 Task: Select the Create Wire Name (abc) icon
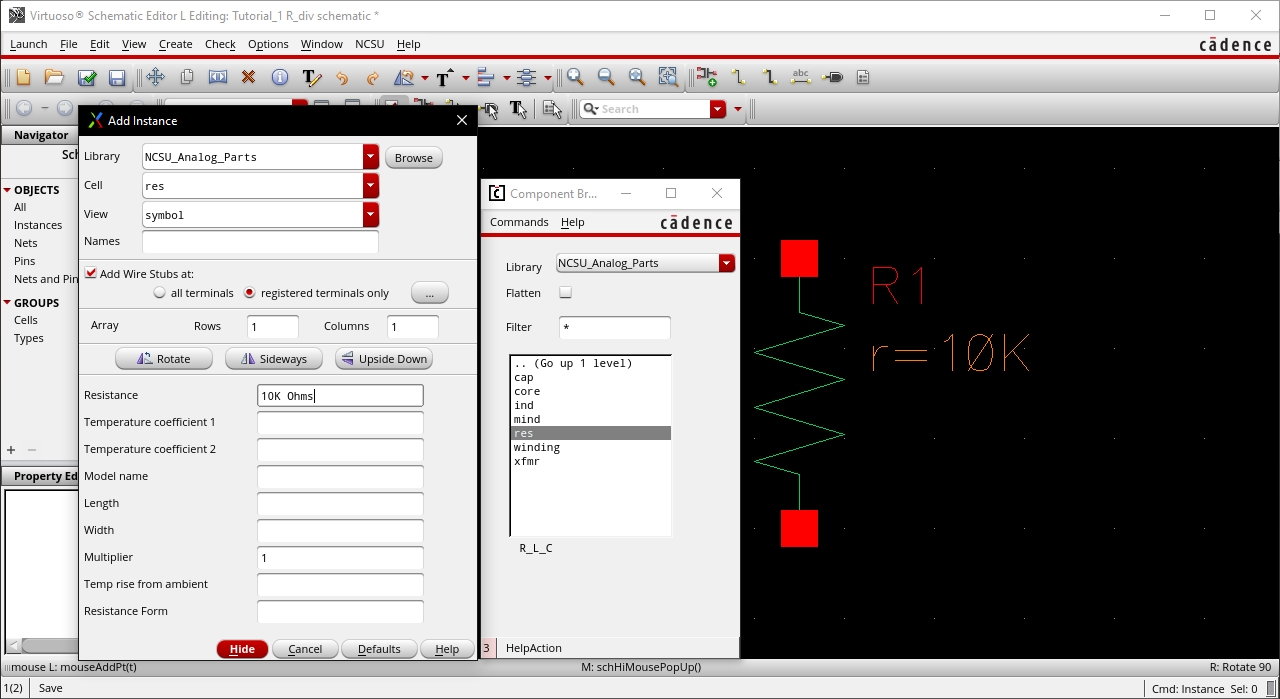(800, 77)
